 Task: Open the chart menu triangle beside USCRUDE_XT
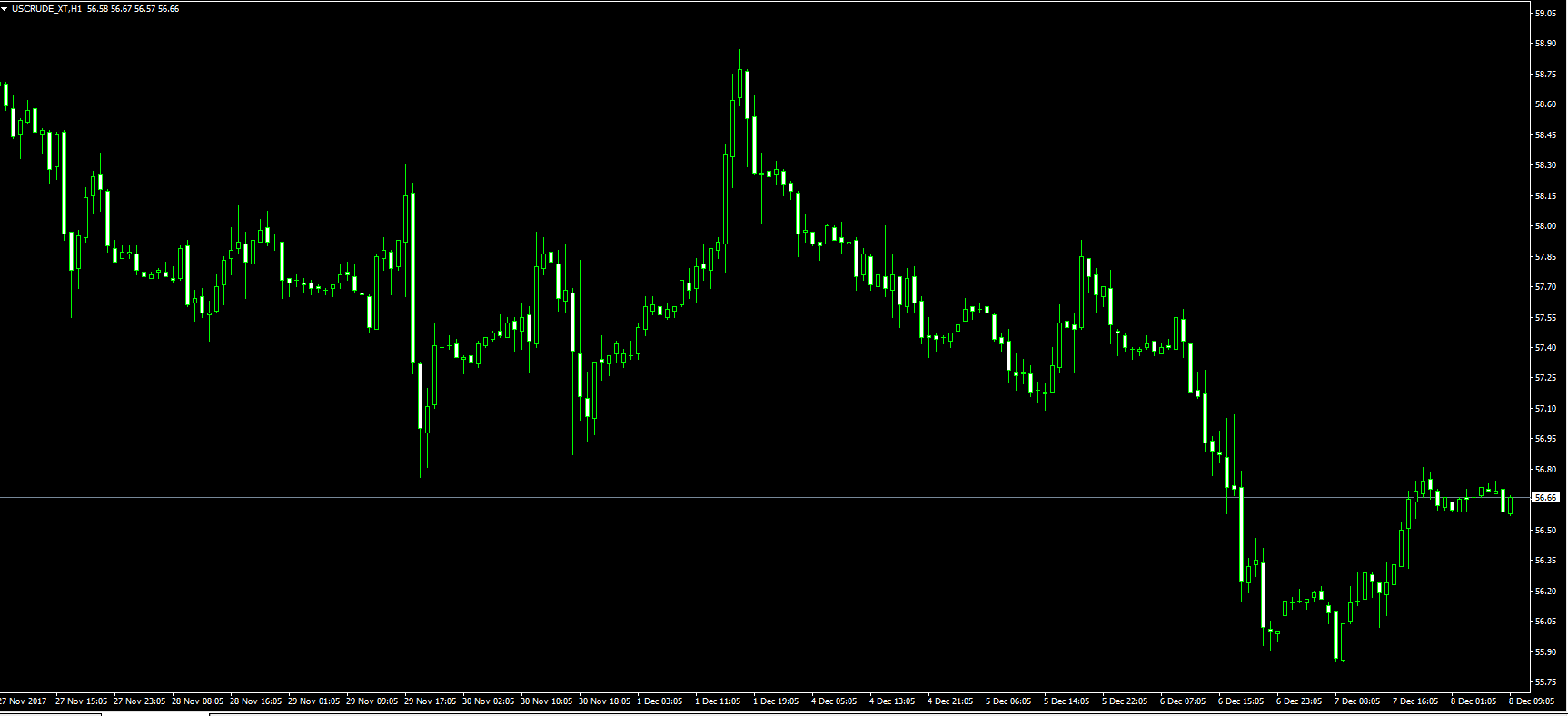click(x=5, y=9)
